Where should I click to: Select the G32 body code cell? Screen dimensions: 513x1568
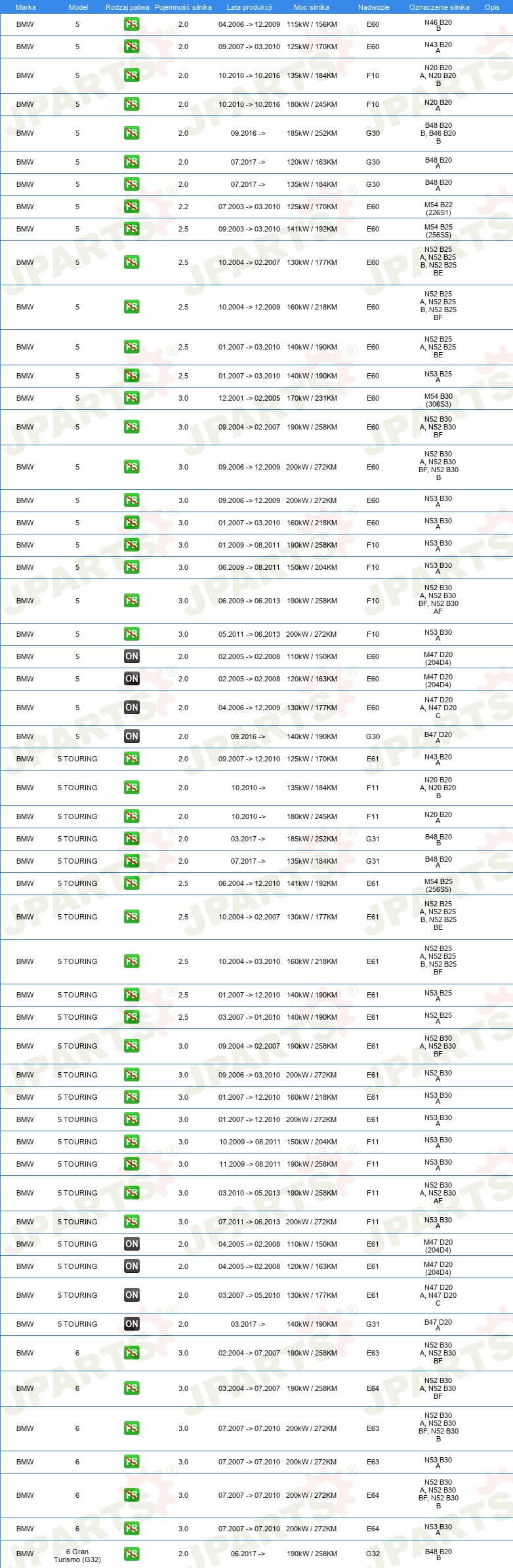(373, 1554)
